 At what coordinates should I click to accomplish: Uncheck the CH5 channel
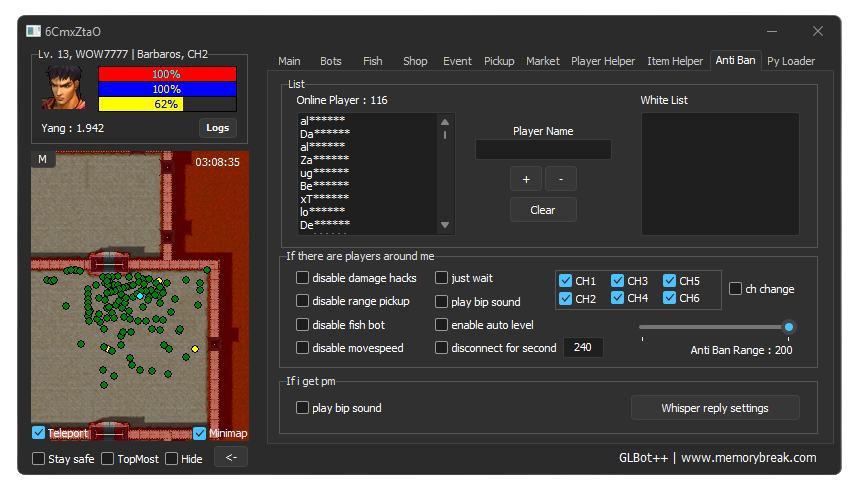[x=669, y=281]
